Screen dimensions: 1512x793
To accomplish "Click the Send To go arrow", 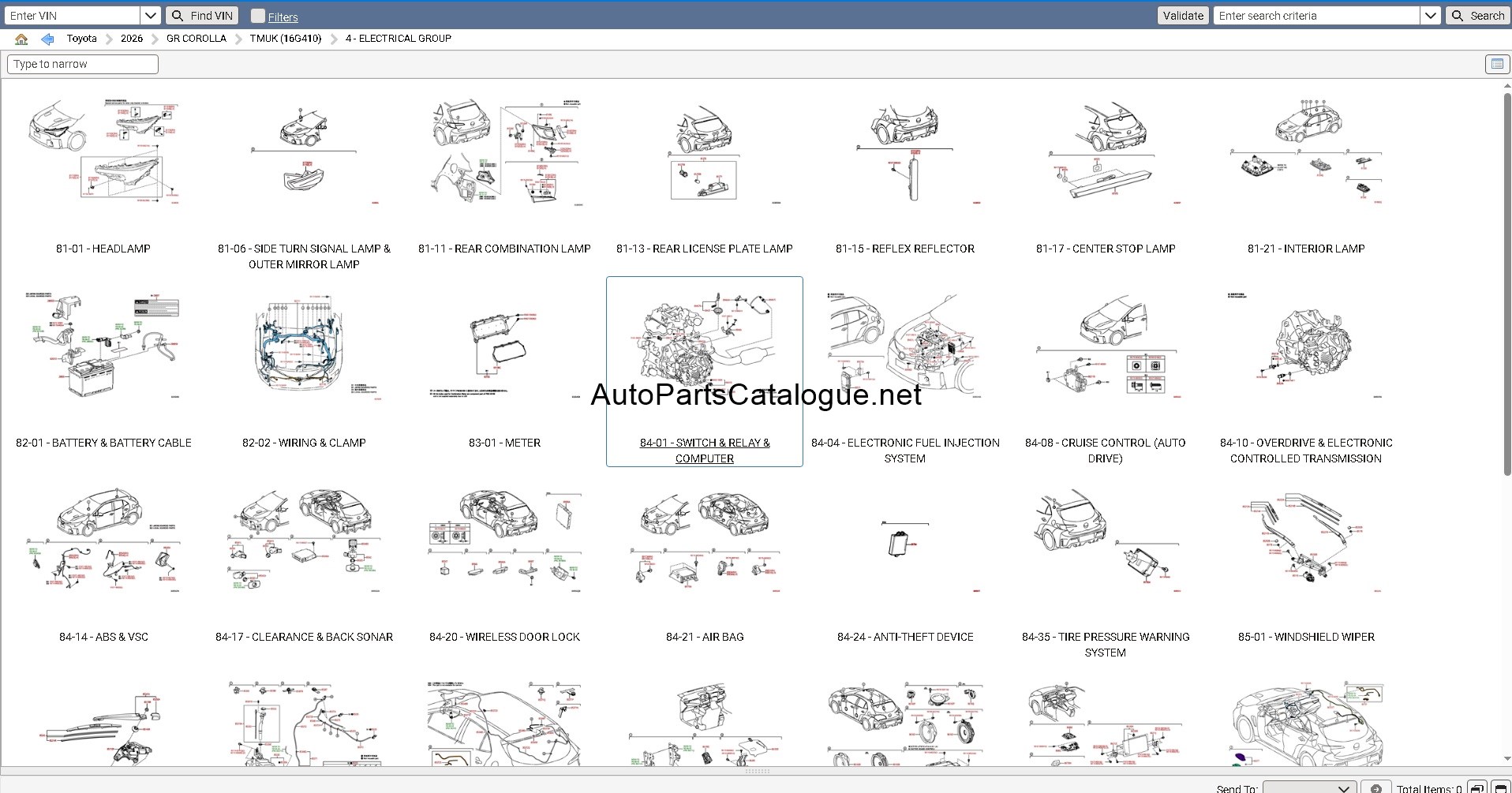I will [1375, 788].
